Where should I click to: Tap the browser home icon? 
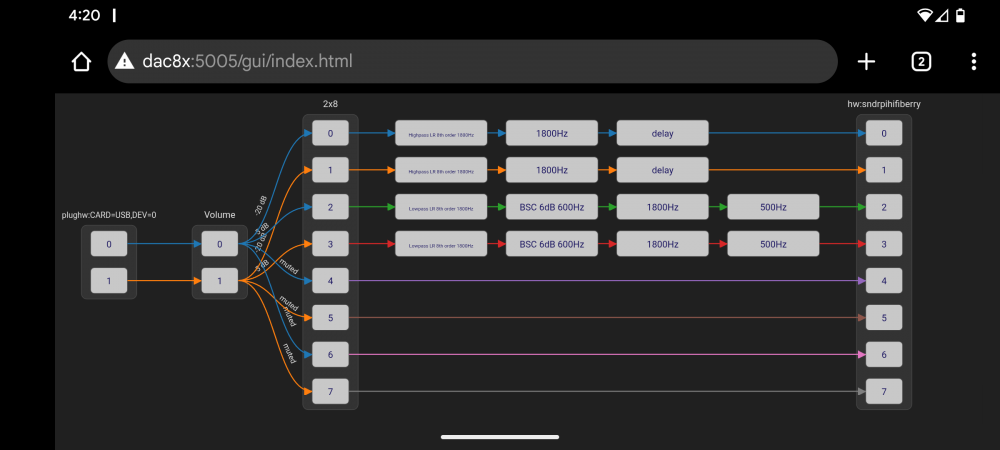tap(82, 61)
